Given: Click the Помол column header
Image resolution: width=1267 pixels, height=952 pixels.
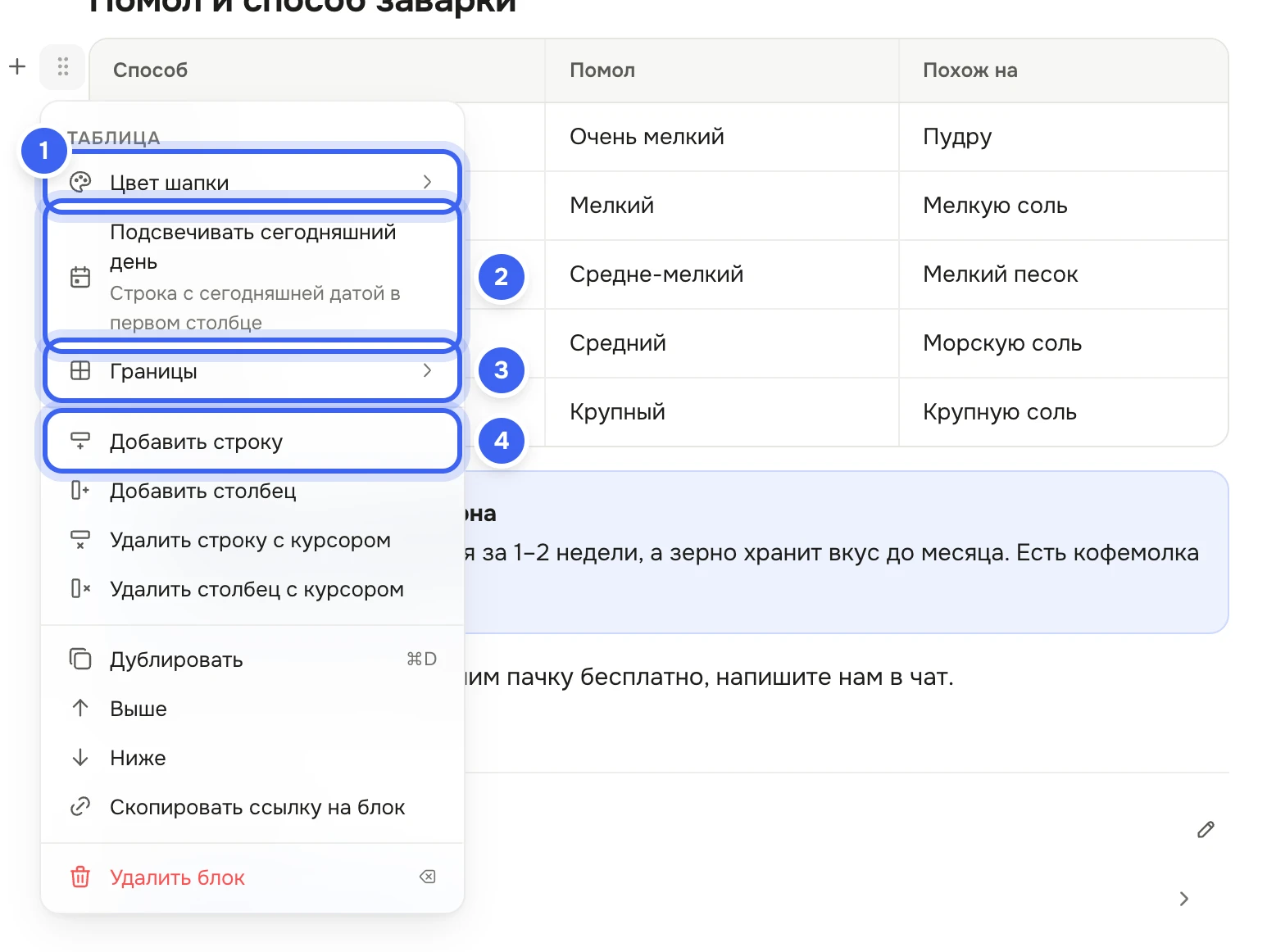Looking at the screenshot, I should pos(722,70).
